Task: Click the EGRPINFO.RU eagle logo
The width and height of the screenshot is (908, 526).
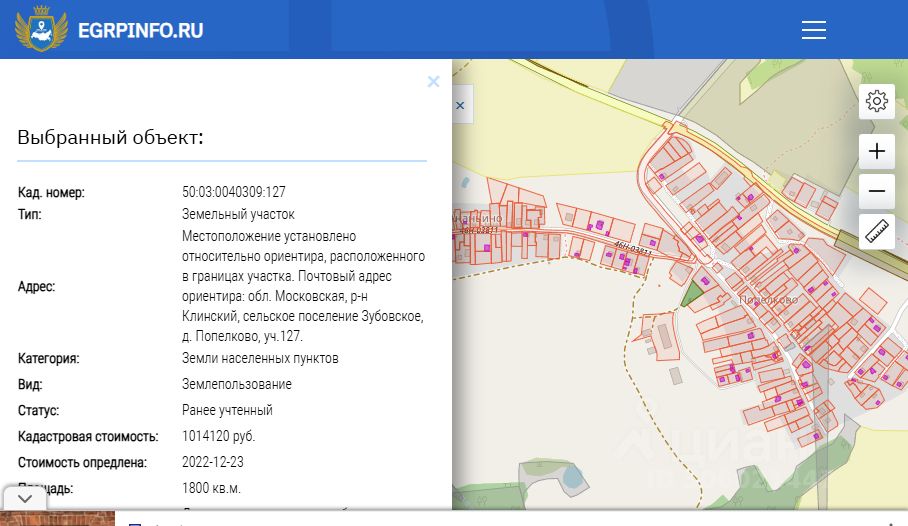Action: coord(41,30)
